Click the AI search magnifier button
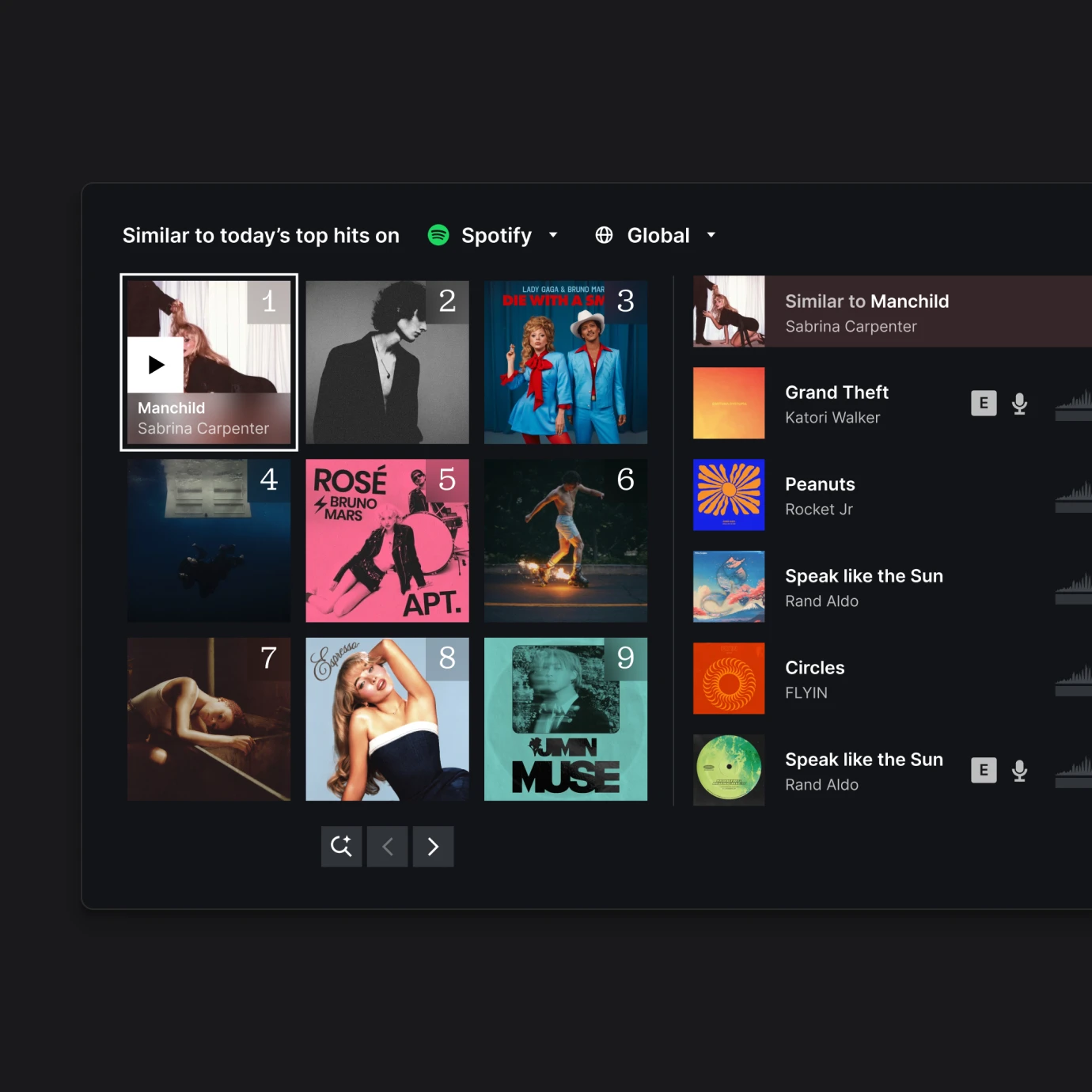 [x=342, y=847]
